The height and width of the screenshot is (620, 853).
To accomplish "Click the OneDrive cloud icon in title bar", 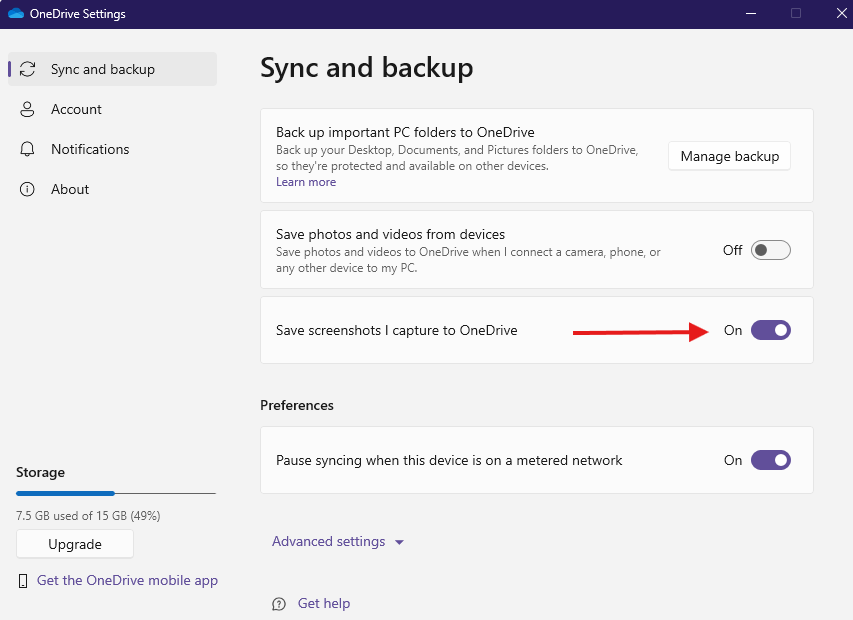I will coord(16,13).
